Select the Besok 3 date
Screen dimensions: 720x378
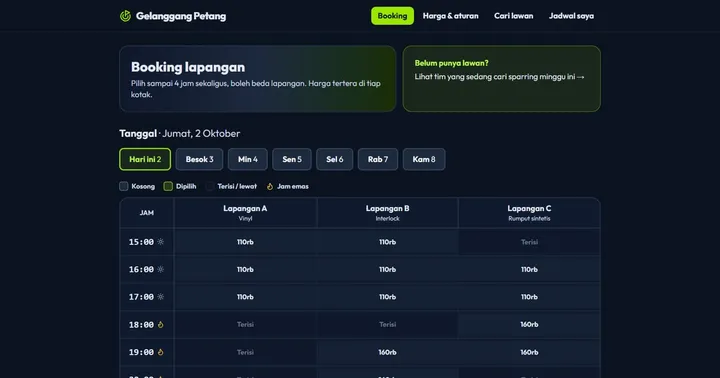[199, 159]
